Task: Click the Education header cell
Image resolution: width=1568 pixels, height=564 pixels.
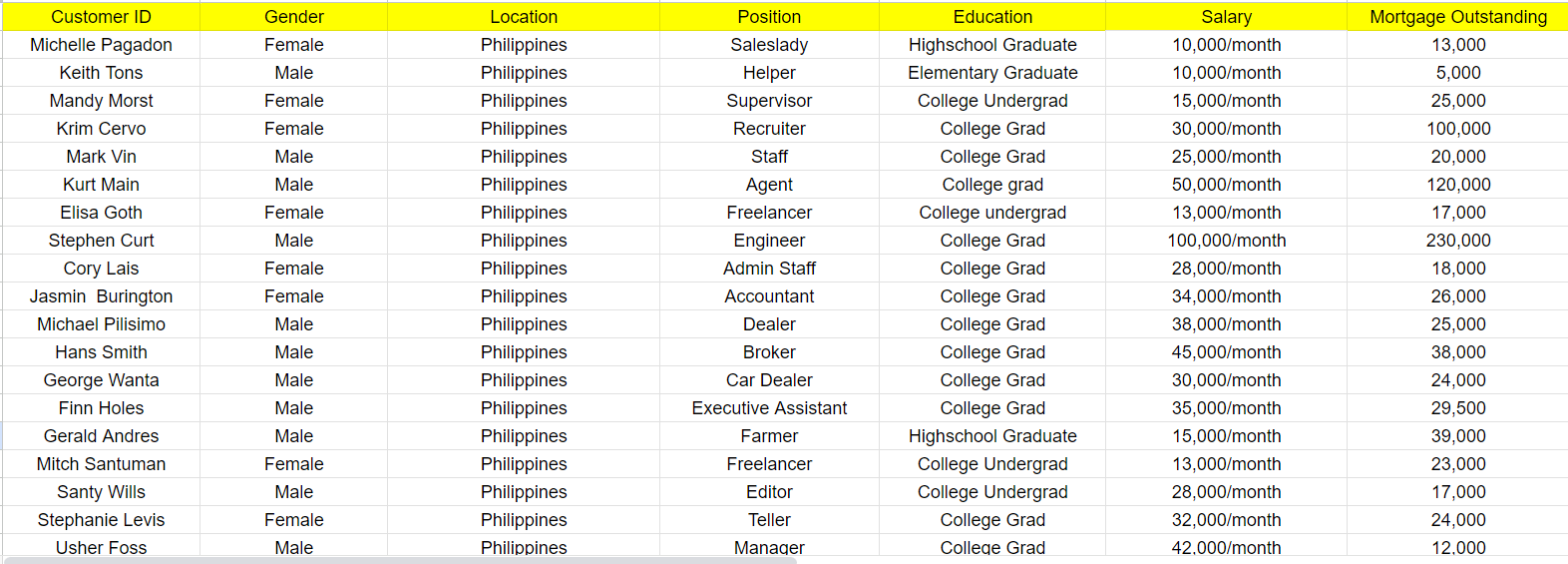Action: 992,17
